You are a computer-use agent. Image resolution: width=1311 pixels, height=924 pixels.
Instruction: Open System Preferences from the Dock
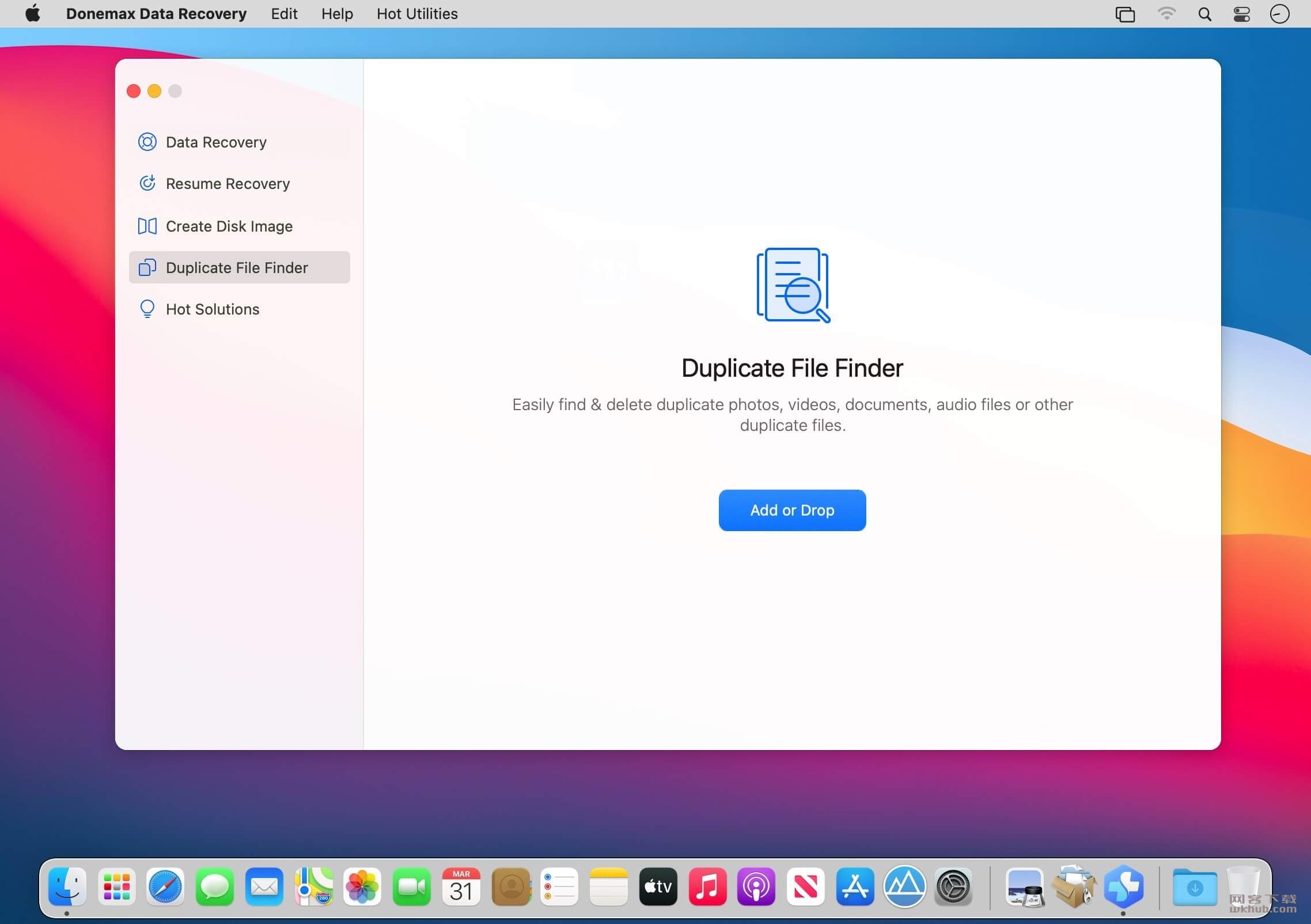[x=953, y=887]
